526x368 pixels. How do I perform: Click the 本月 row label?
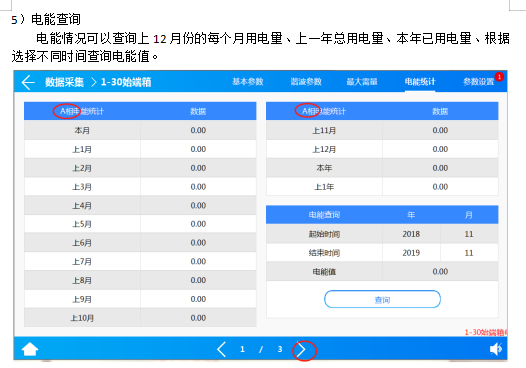pos(82,130)
